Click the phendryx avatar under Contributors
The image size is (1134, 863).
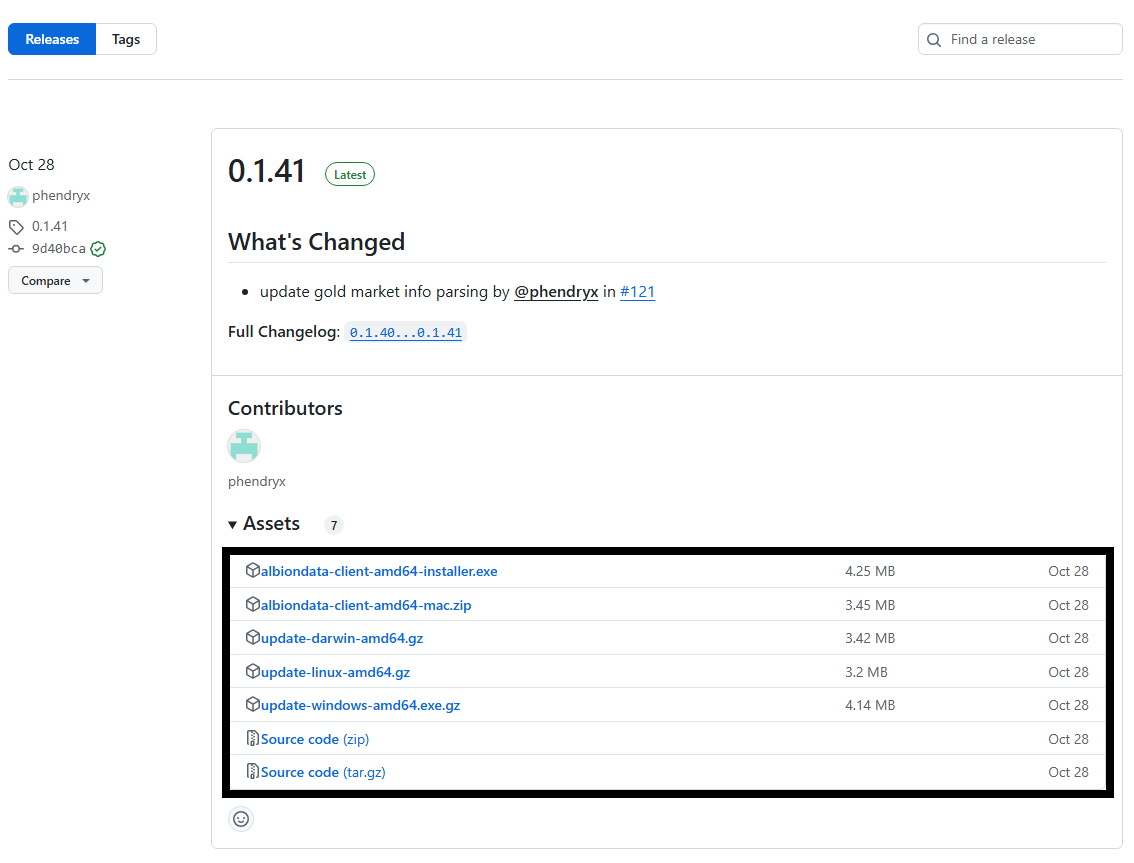click(x=244, y=446)
